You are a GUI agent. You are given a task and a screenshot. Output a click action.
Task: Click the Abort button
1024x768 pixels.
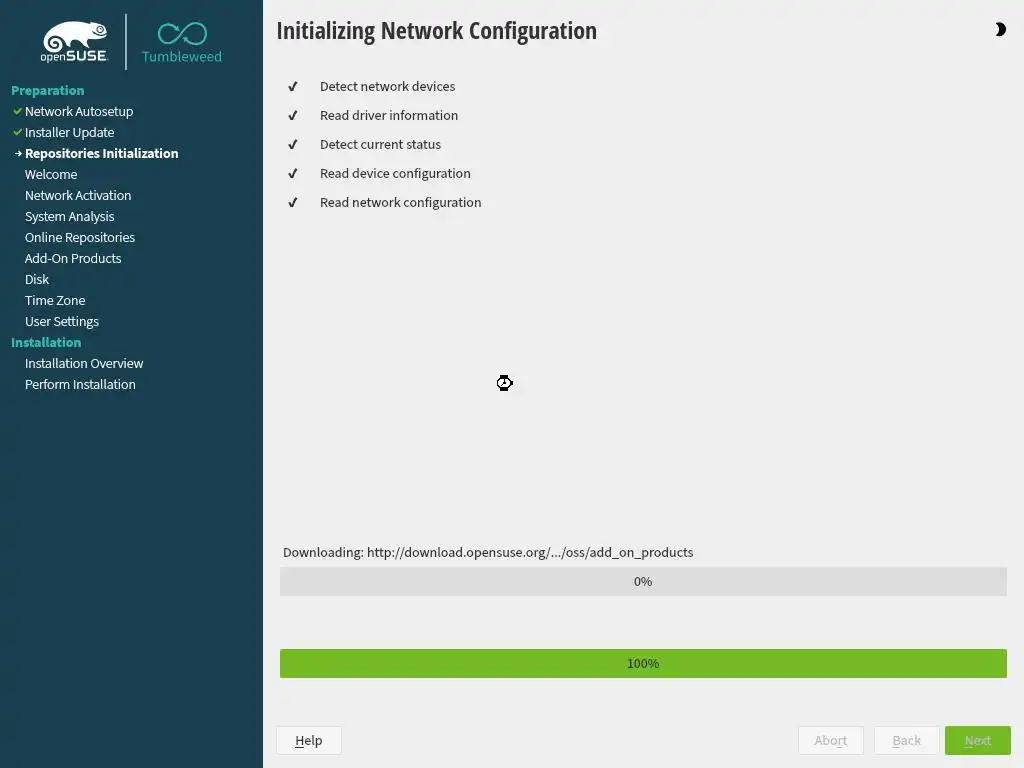pos(830,740)
